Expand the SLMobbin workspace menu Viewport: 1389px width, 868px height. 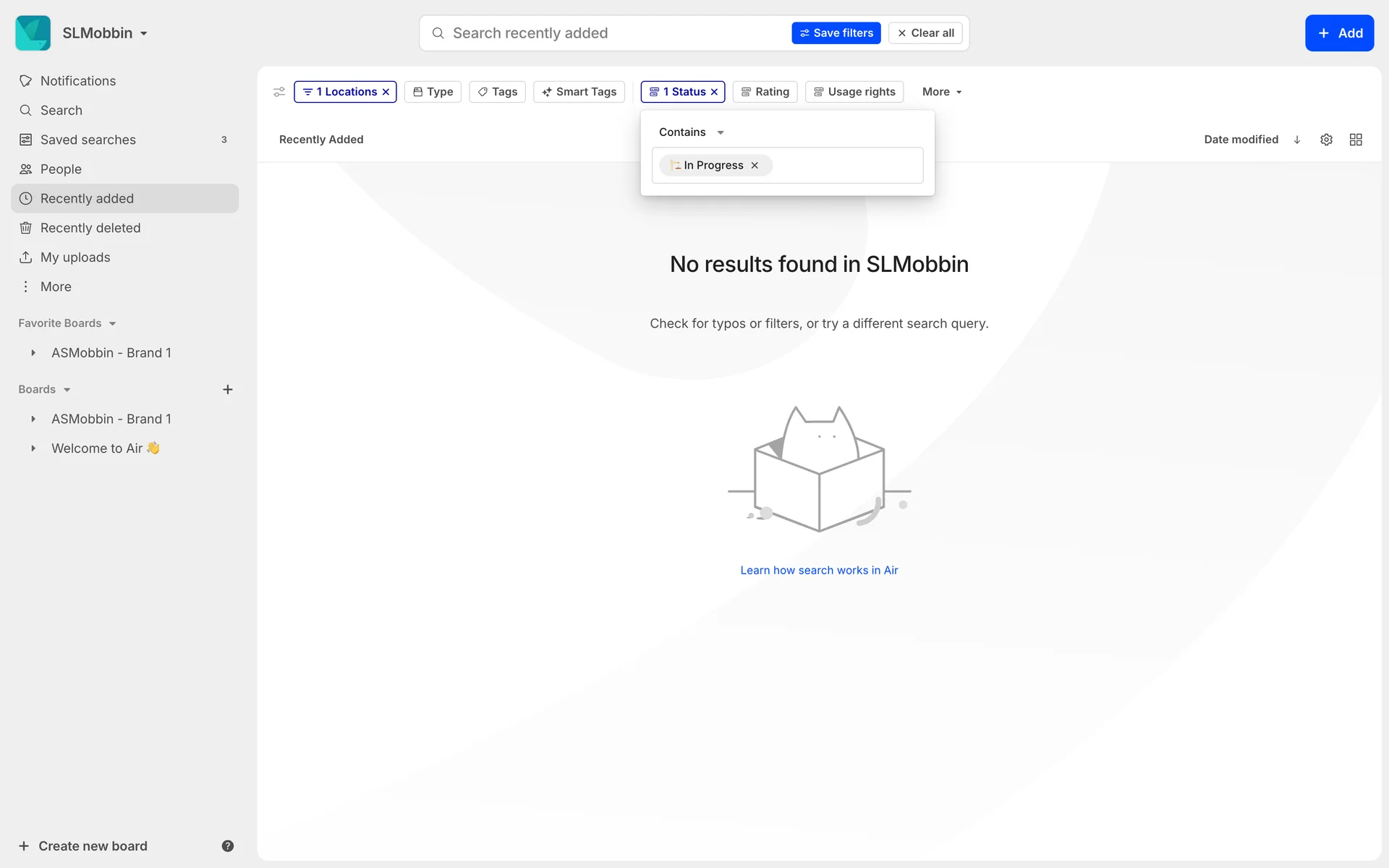point(105,33)
